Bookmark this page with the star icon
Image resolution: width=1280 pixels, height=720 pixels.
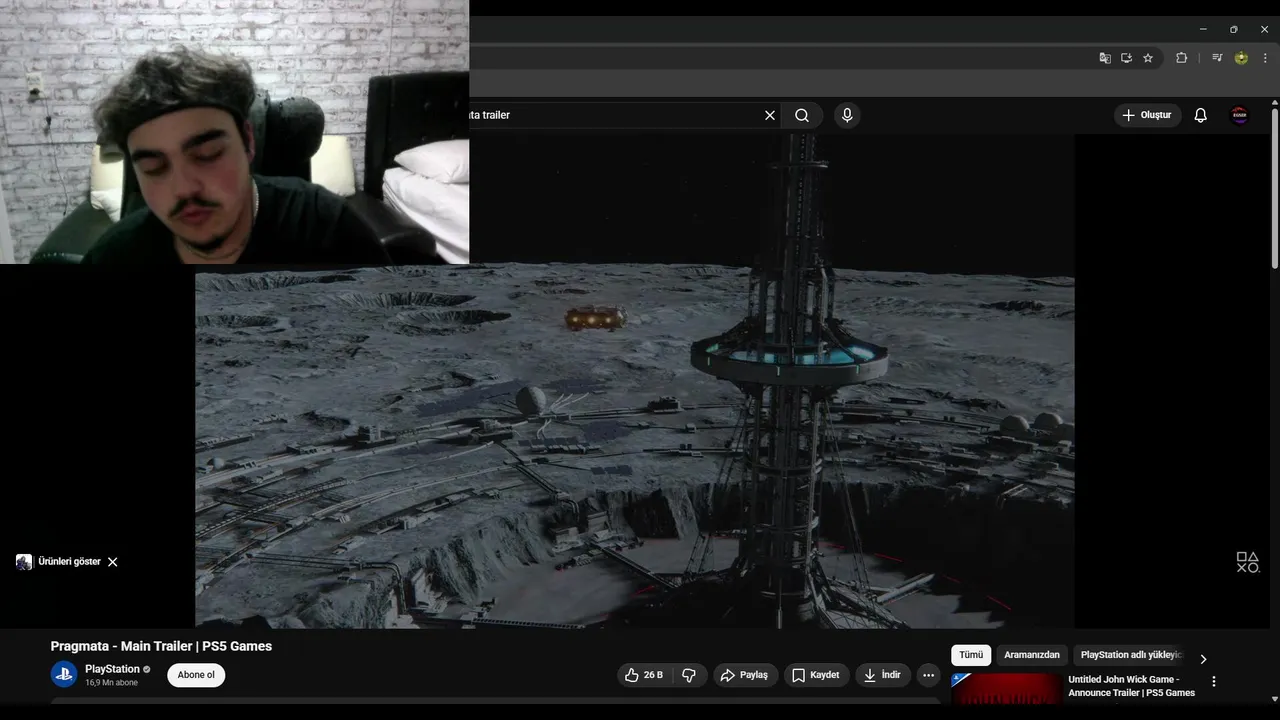1148,58
